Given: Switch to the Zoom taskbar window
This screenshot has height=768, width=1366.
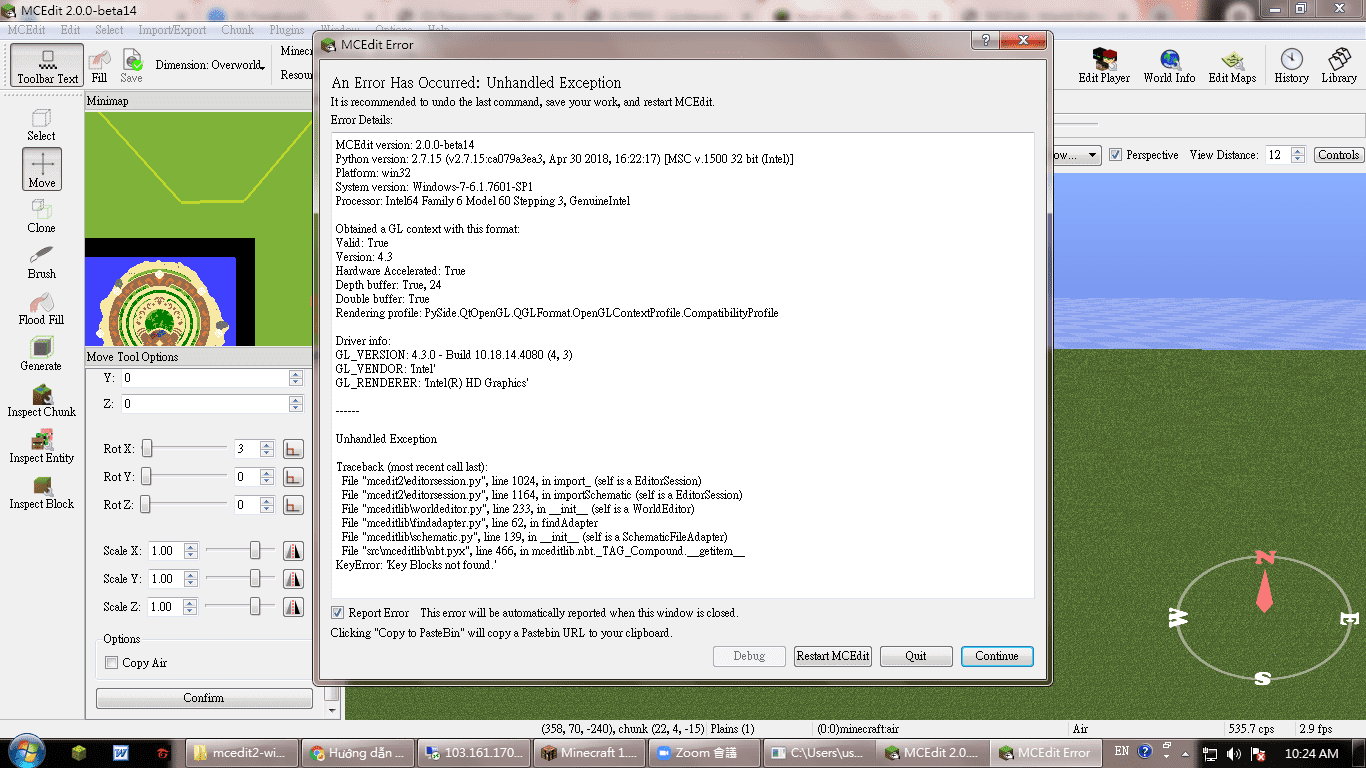Looking at the screenshot, I should pyautogui.click(x=704, y=753).
